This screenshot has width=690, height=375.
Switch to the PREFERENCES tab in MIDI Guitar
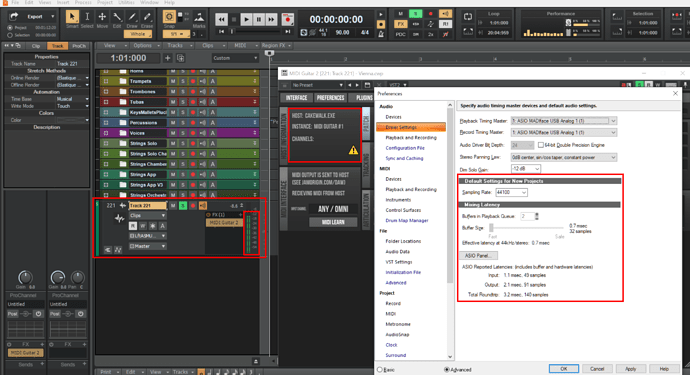330,98
